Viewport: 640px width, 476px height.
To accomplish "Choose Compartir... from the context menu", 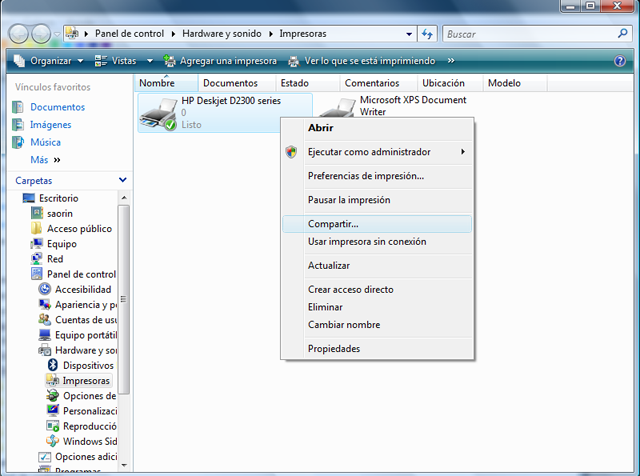I will point(333,224).
